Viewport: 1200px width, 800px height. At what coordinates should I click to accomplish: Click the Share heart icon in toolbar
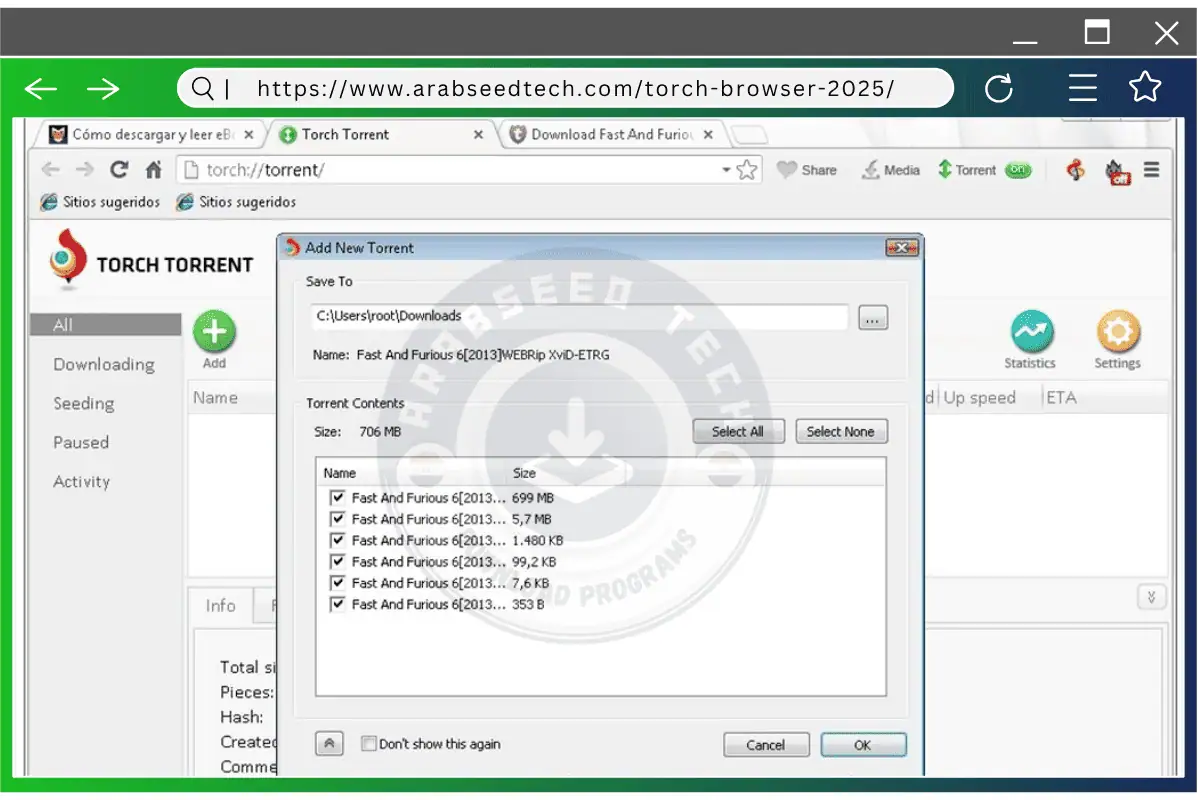[787, 170]
